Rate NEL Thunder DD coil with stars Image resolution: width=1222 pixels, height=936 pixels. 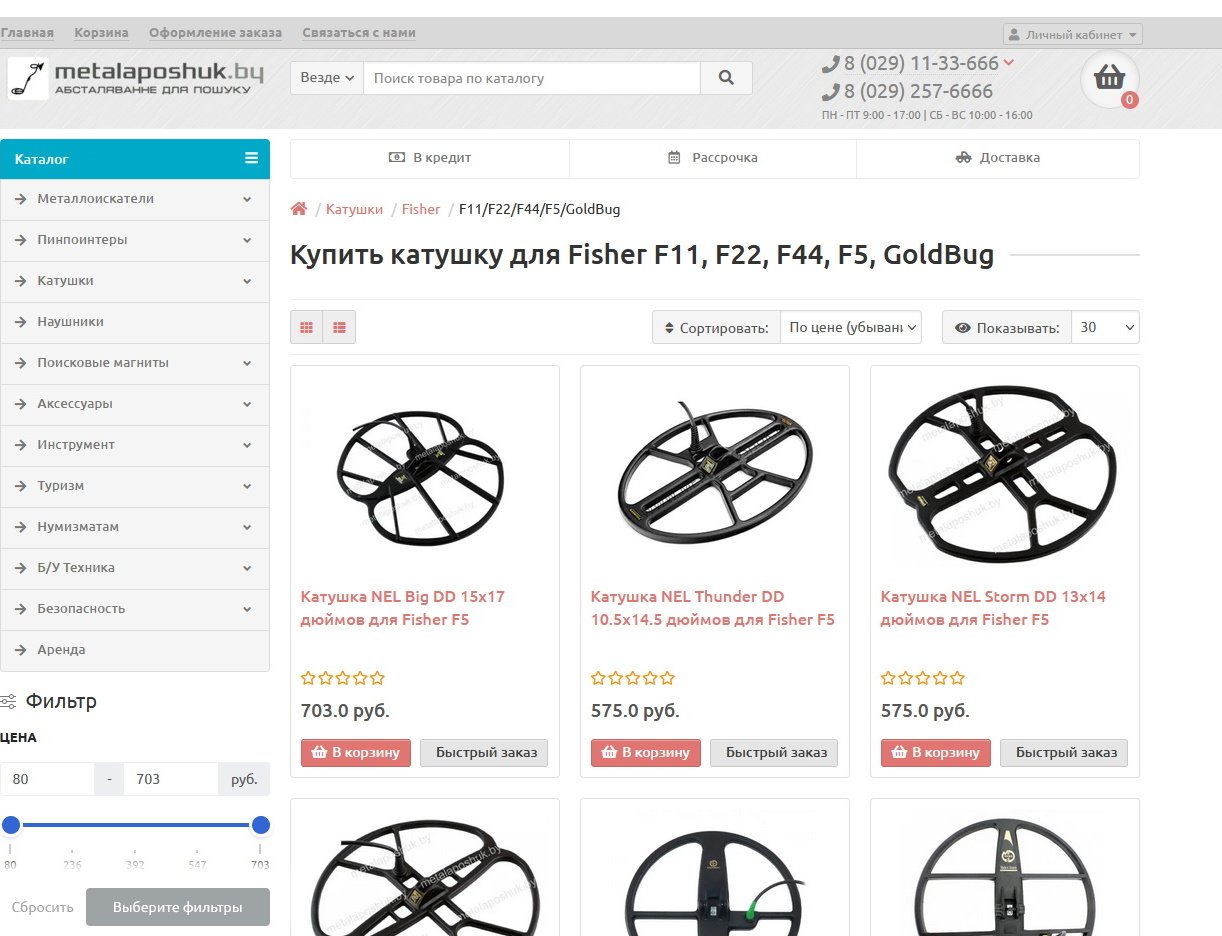(x=632, y=678)
